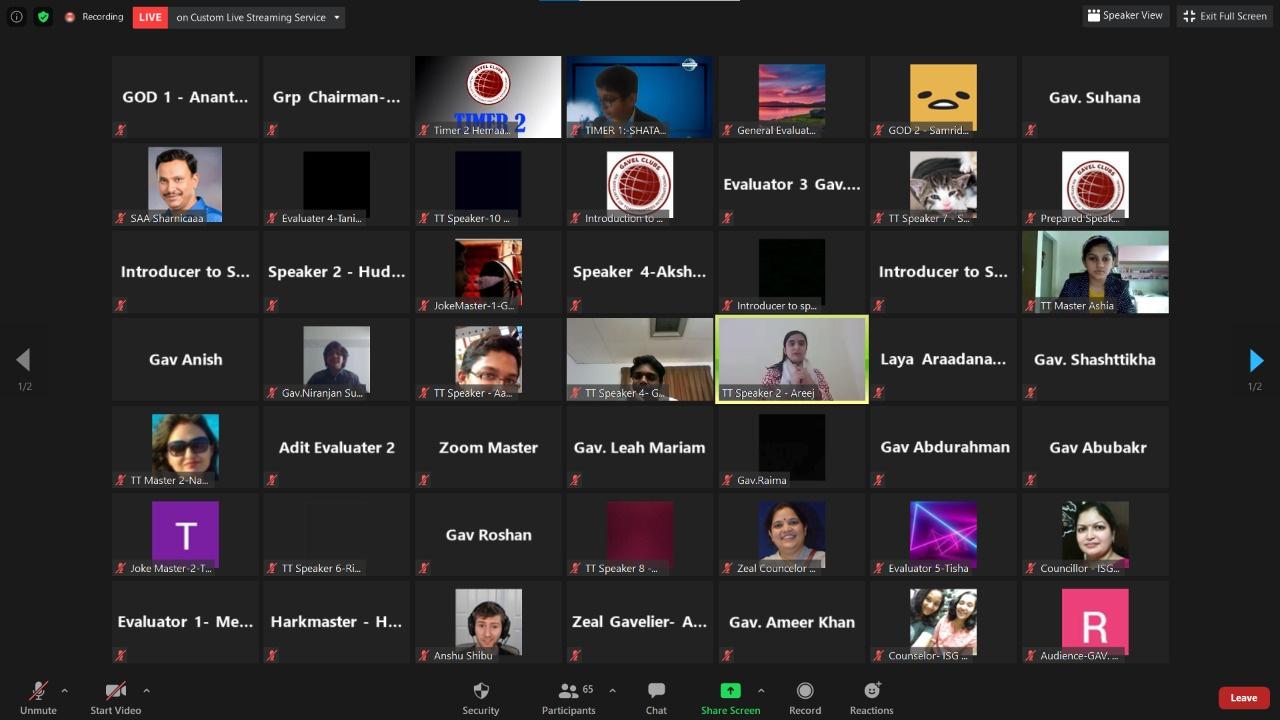Viewport: 1280px width, 720px height.
Task: Select the SAA Sharmicaaa tile
Action: tap(185, 184)
